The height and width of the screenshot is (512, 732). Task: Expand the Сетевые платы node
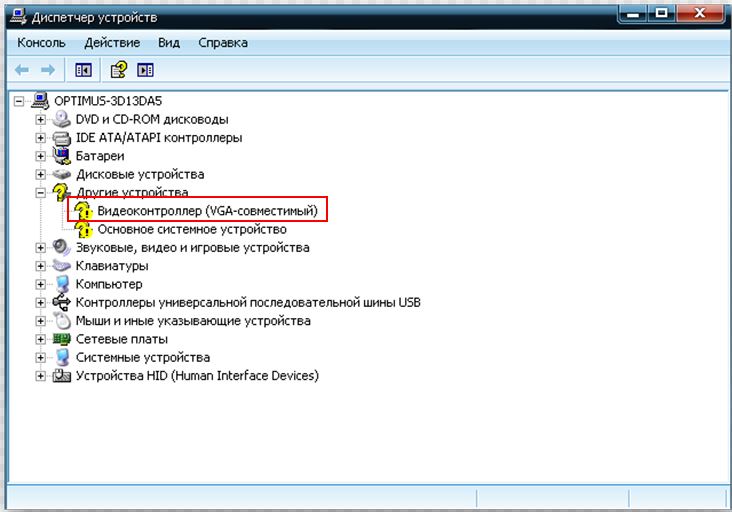[x=41, y=339]
